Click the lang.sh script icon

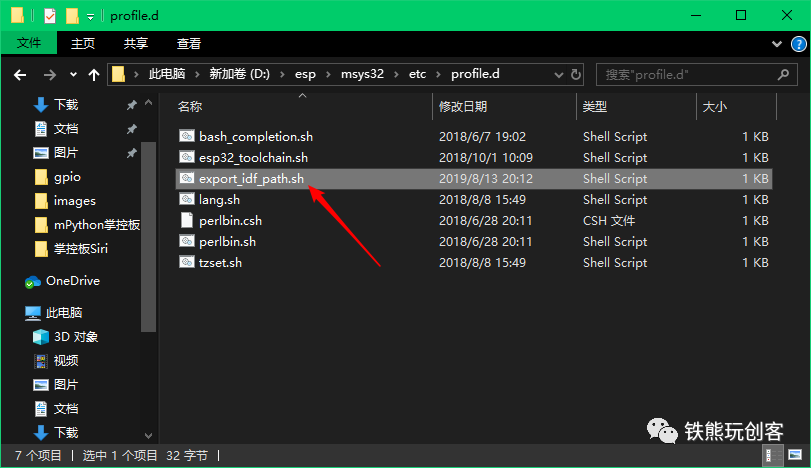(x=187, y=199)
